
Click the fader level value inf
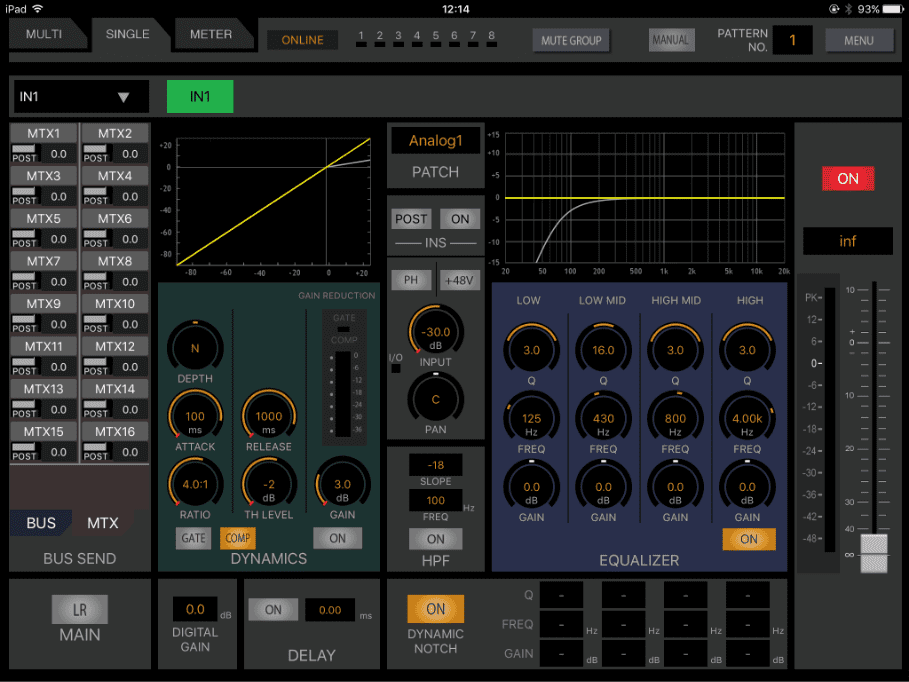pos(848,241)
